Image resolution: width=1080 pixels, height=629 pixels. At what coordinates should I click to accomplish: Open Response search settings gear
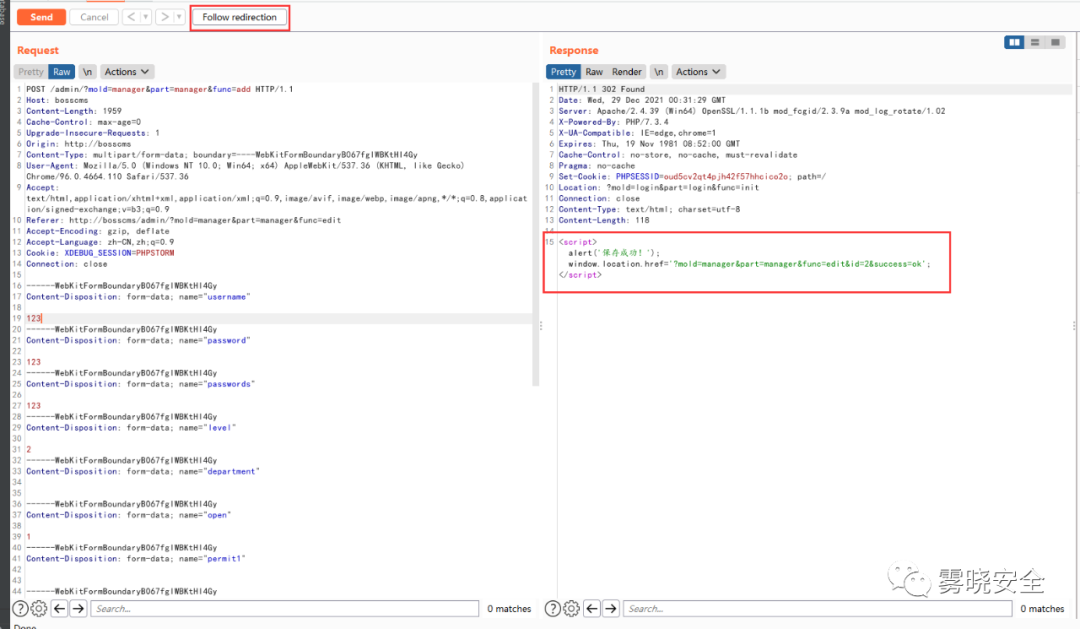tap(571, 608)
